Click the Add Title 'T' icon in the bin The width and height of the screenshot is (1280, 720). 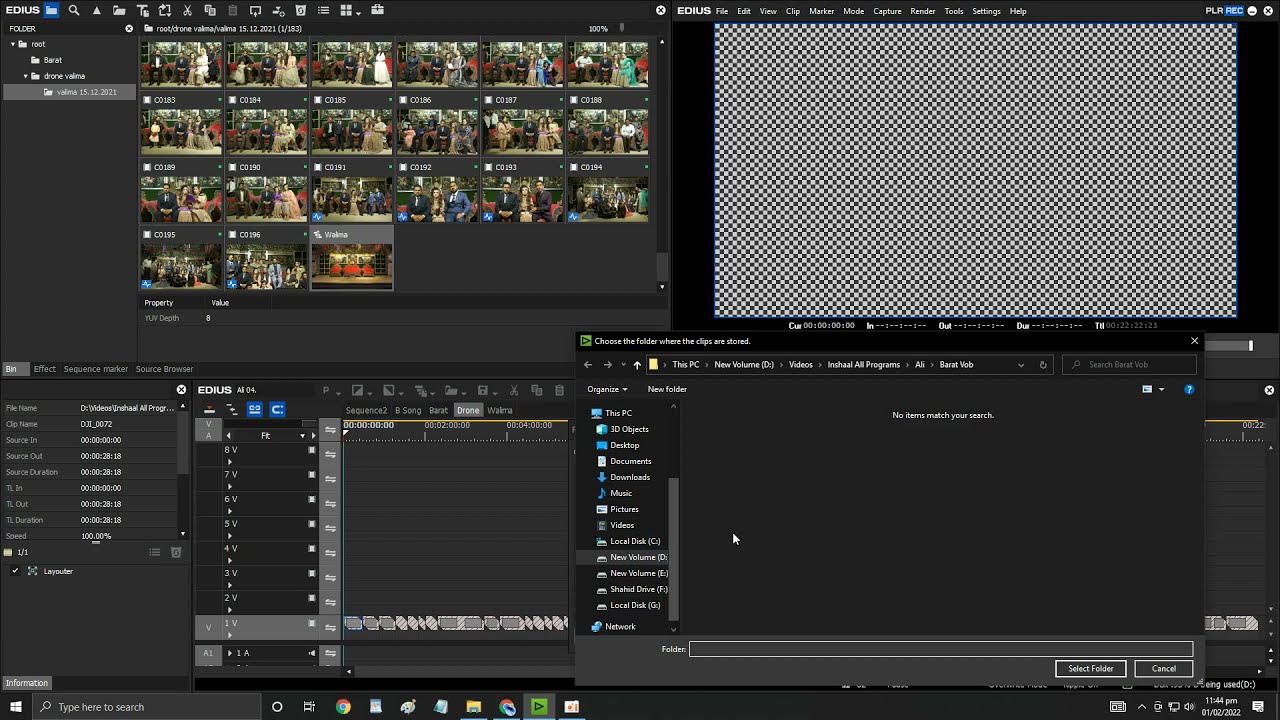click(142, 10)
